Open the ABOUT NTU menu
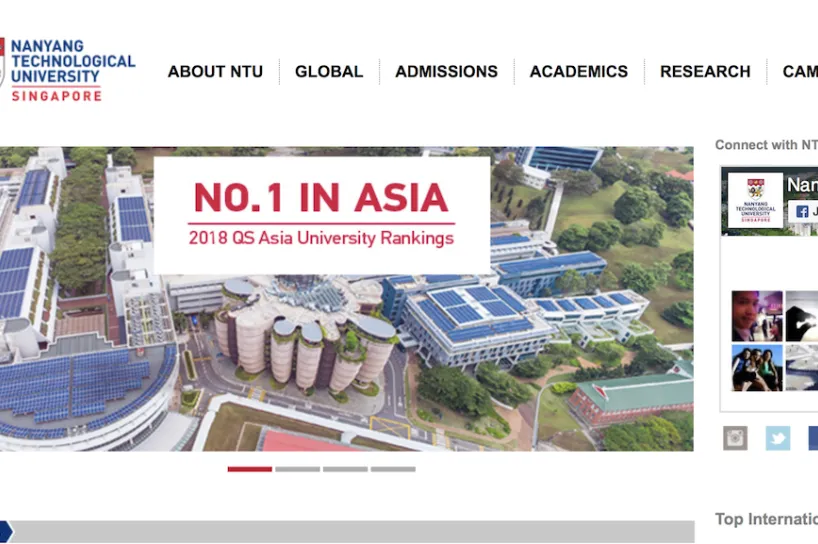Image resolution: width=818 pixels, height=544 pixels. pyautogui.click(x=215, y=71)
